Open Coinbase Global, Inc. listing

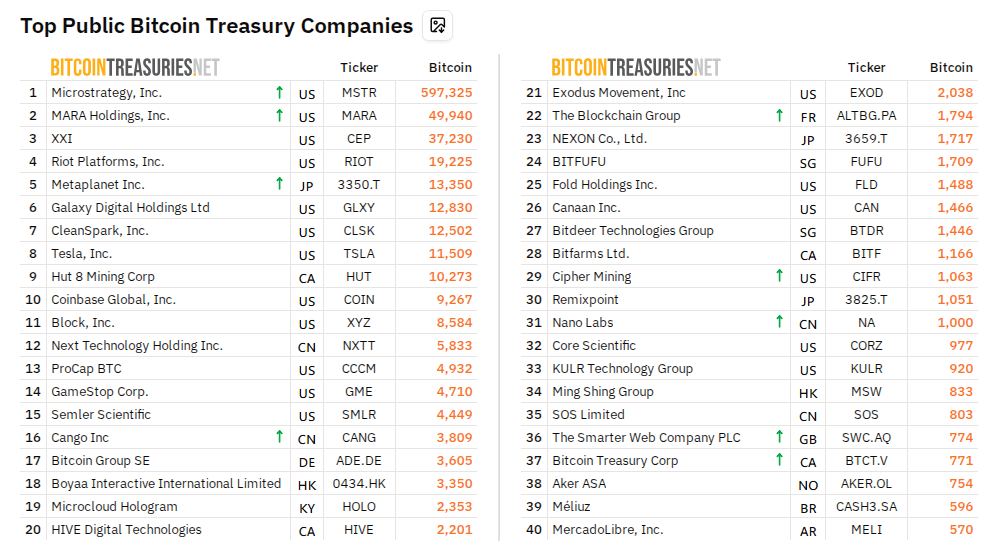113,299
